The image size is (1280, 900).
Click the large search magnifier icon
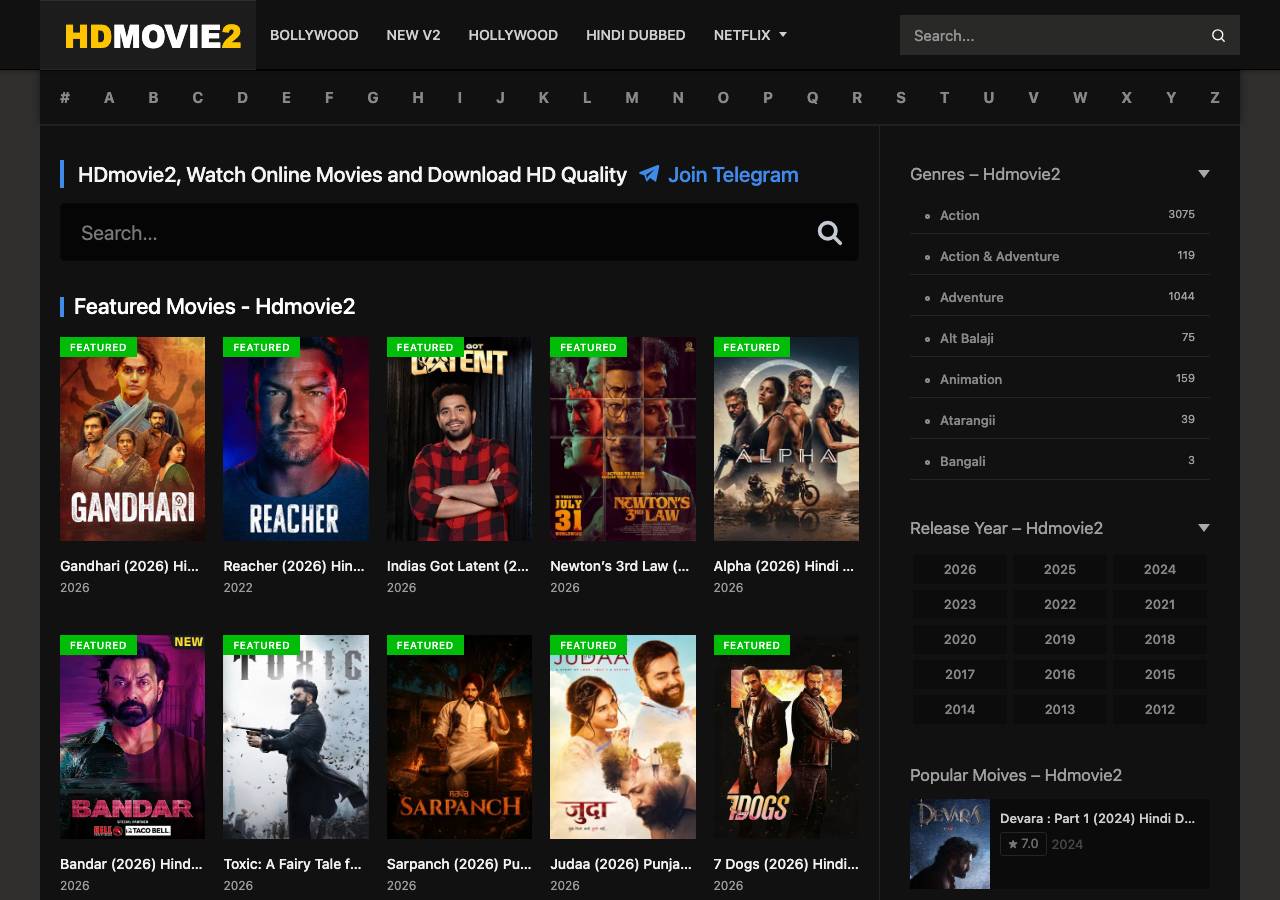point(830,233)
